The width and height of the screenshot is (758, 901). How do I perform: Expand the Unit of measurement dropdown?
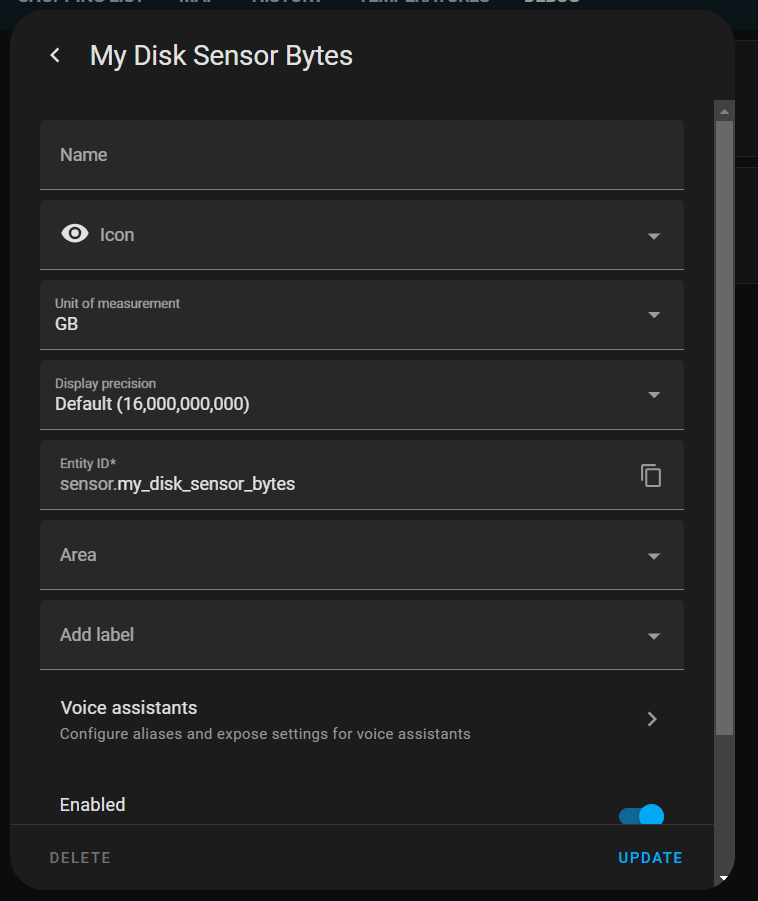point(654,315)
